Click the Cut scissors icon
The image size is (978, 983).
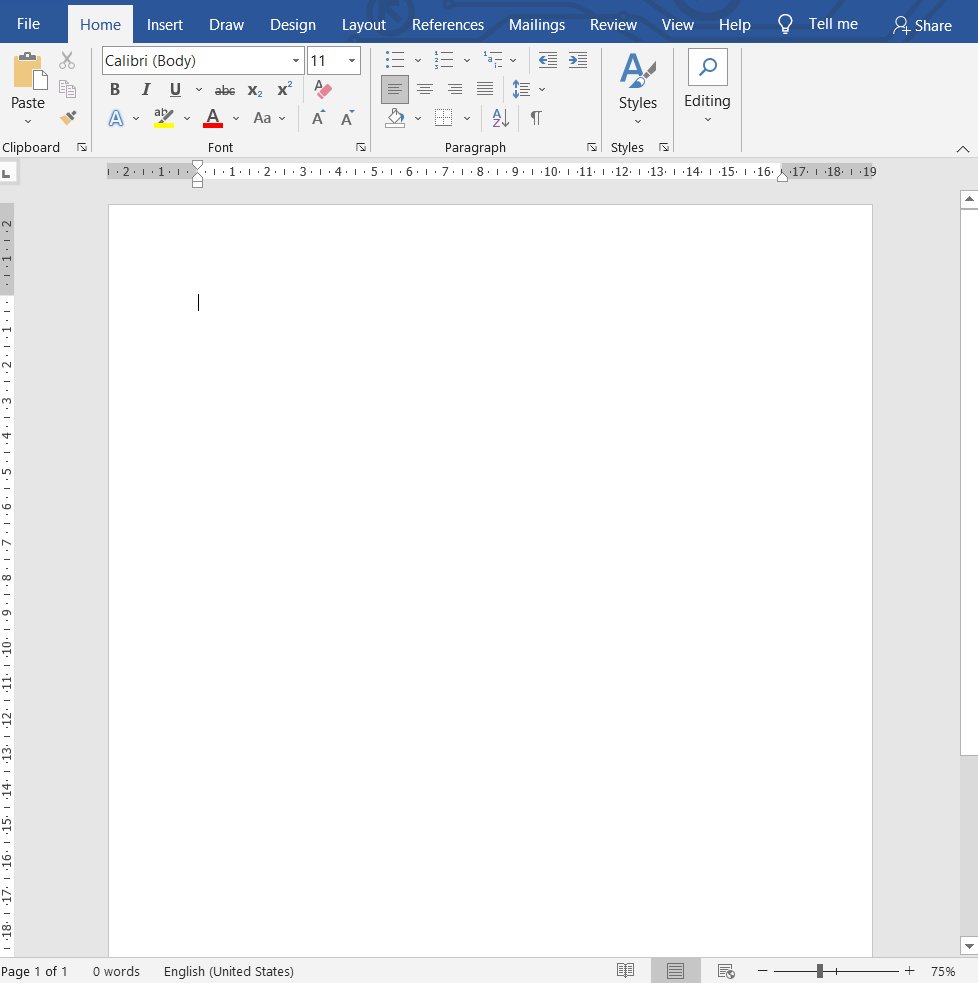pos(67,61)
